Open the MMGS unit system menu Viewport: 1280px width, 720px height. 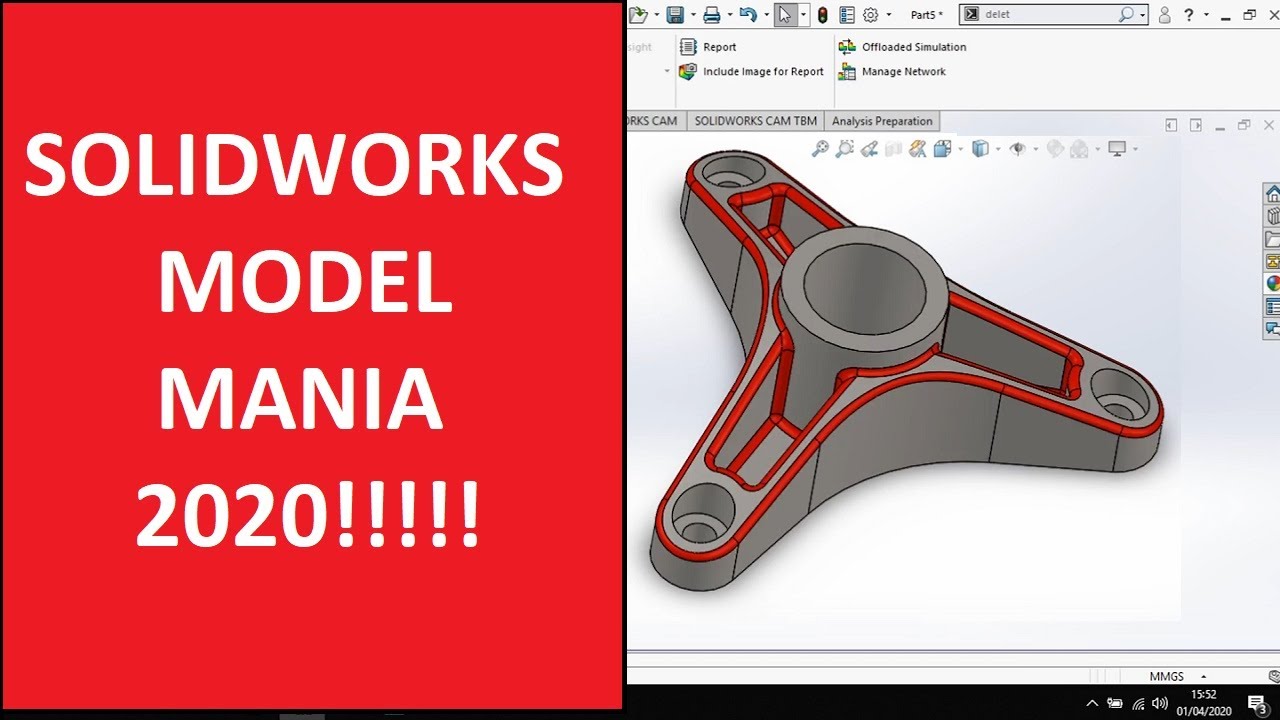(x=1178, y=677)
